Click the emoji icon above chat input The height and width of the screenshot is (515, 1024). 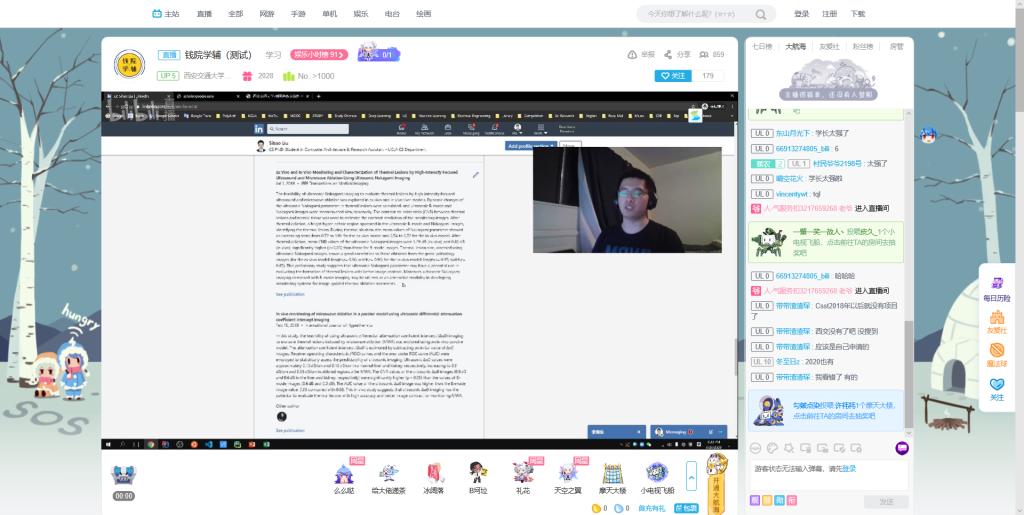click(x=755, y=448)
